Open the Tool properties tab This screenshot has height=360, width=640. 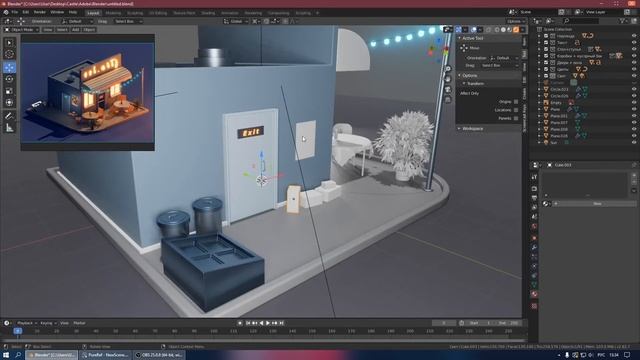tap(534, 177)
